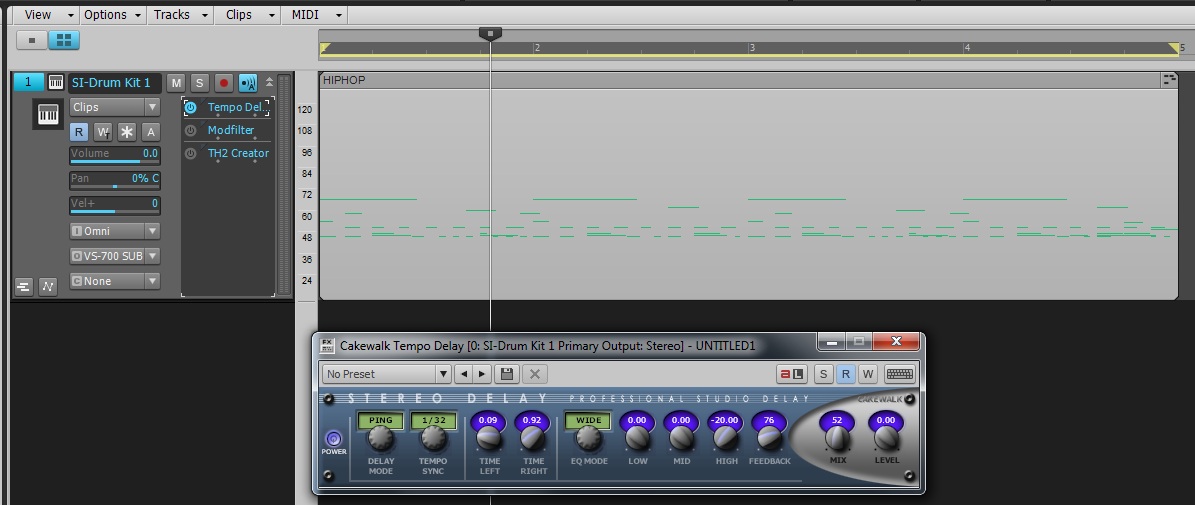Screen dimensions: 1195x505
Task: Switch to the four-square grid view button
Action: coord(64,40)
